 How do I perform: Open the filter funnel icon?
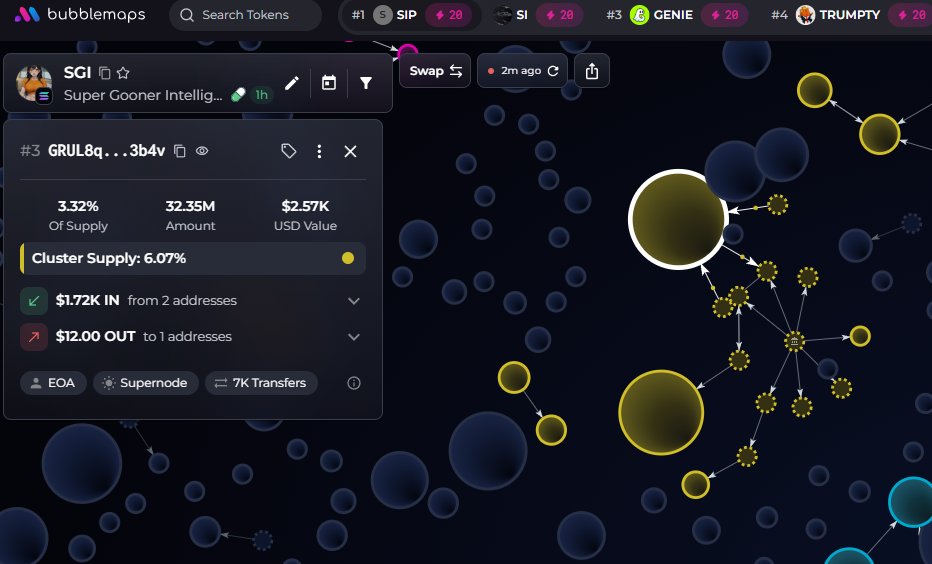coord(366,83)
